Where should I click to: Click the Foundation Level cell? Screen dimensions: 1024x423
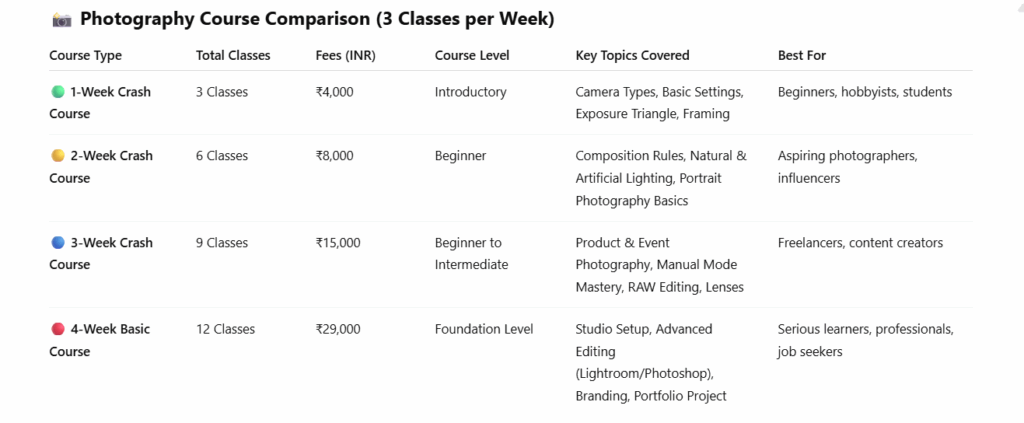pos(484,329)
